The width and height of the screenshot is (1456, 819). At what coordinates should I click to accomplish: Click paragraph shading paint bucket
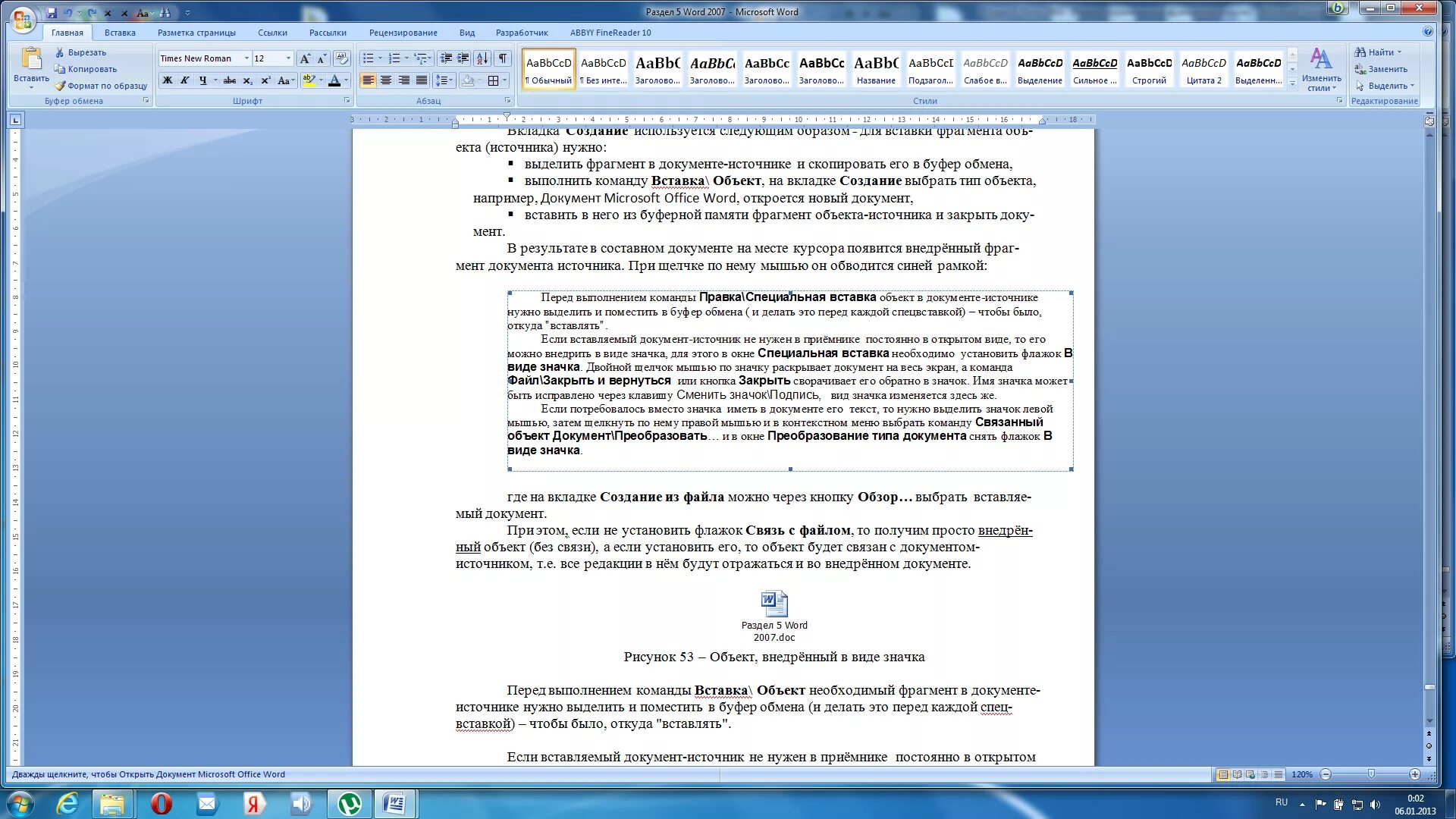click(x=468, y=80)
